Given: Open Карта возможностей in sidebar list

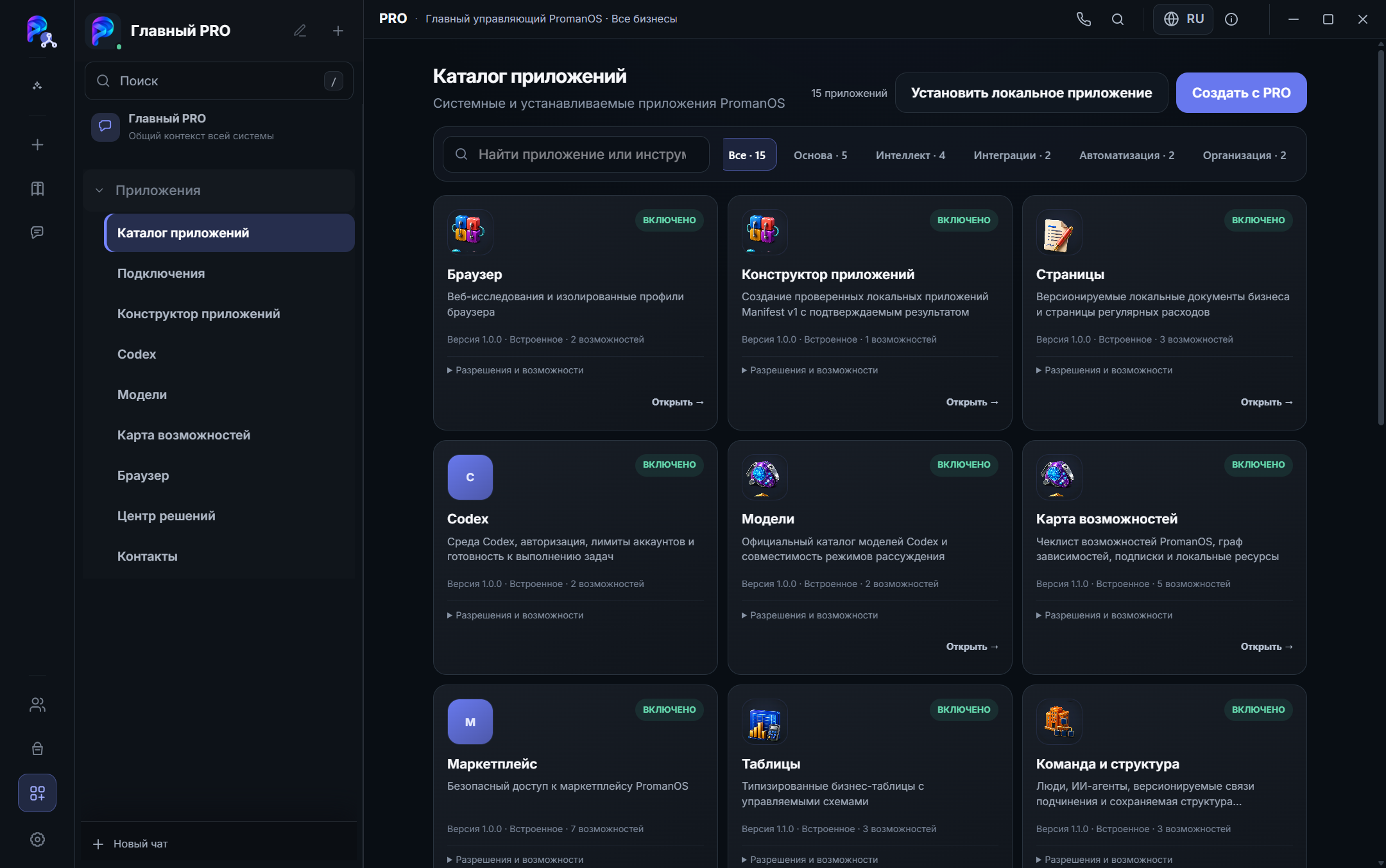Looking at the screenshot, I should tap(229, 435).
